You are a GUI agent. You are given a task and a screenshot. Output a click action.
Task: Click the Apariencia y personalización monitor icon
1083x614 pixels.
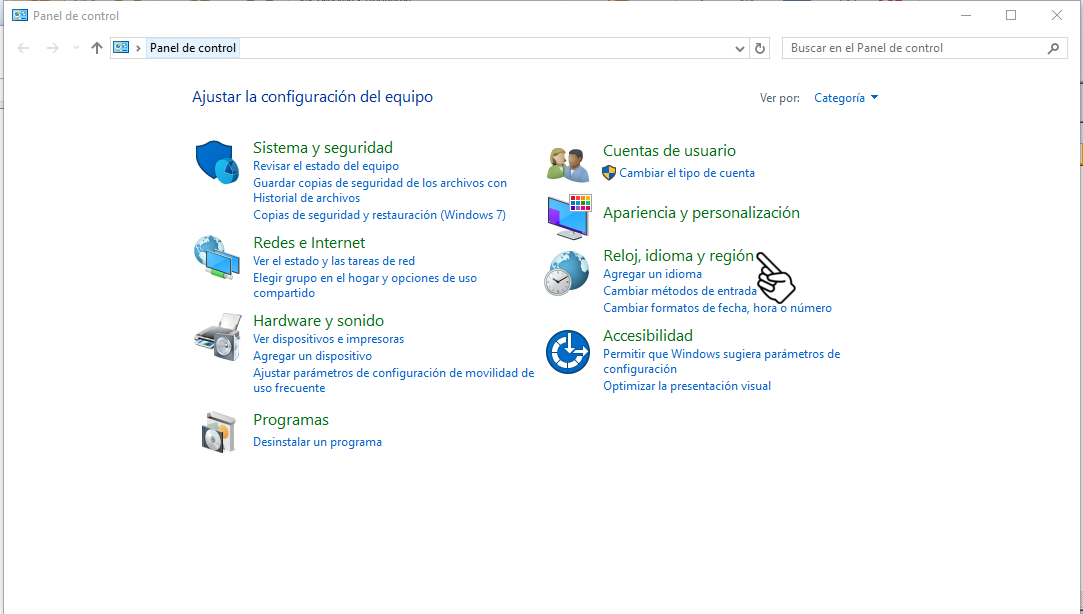pos(569,216)
